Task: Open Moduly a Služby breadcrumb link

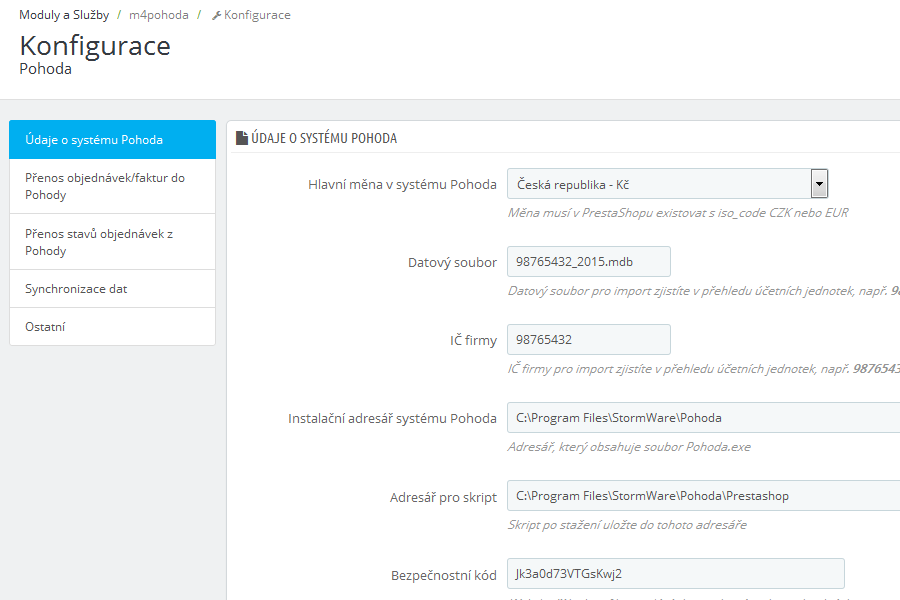Action: (x=64, y=15)
